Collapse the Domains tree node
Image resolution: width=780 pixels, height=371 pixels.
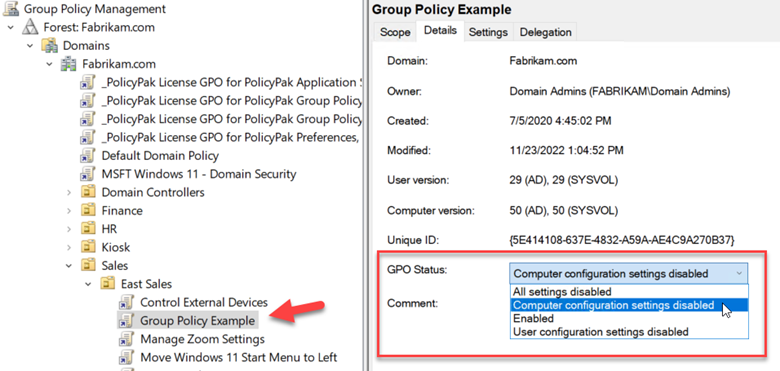(30, 45)
